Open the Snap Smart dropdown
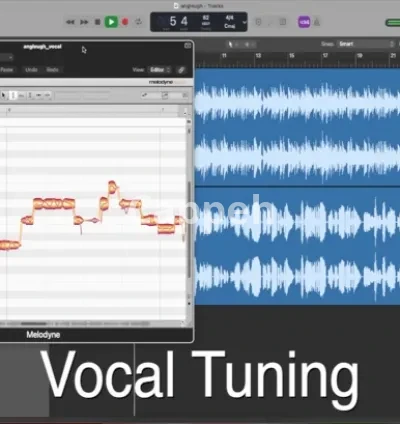This screenshot has width=400, height=424. [x=366, y=44]
